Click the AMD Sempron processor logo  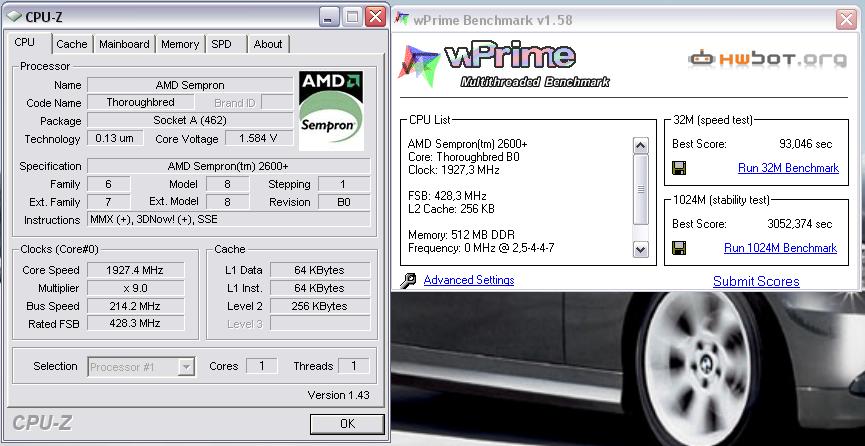[331, 110]
